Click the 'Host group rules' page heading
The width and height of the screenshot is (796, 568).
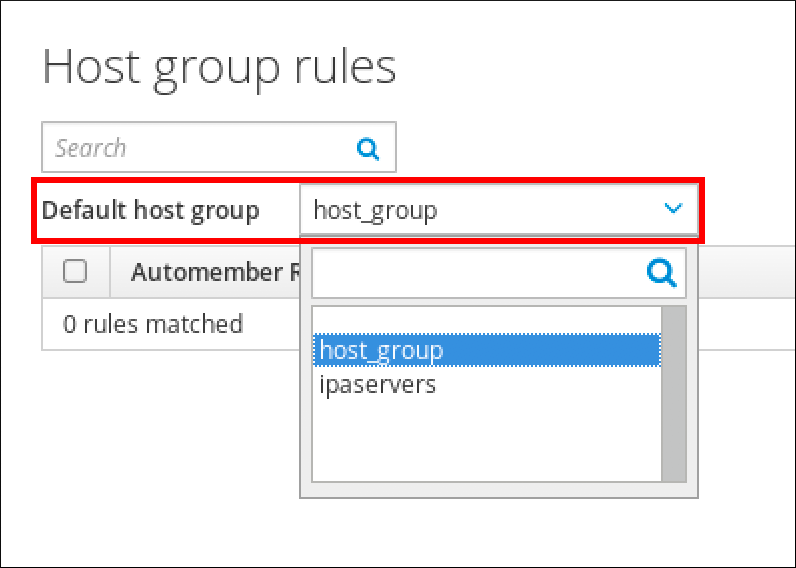point(219,67)
